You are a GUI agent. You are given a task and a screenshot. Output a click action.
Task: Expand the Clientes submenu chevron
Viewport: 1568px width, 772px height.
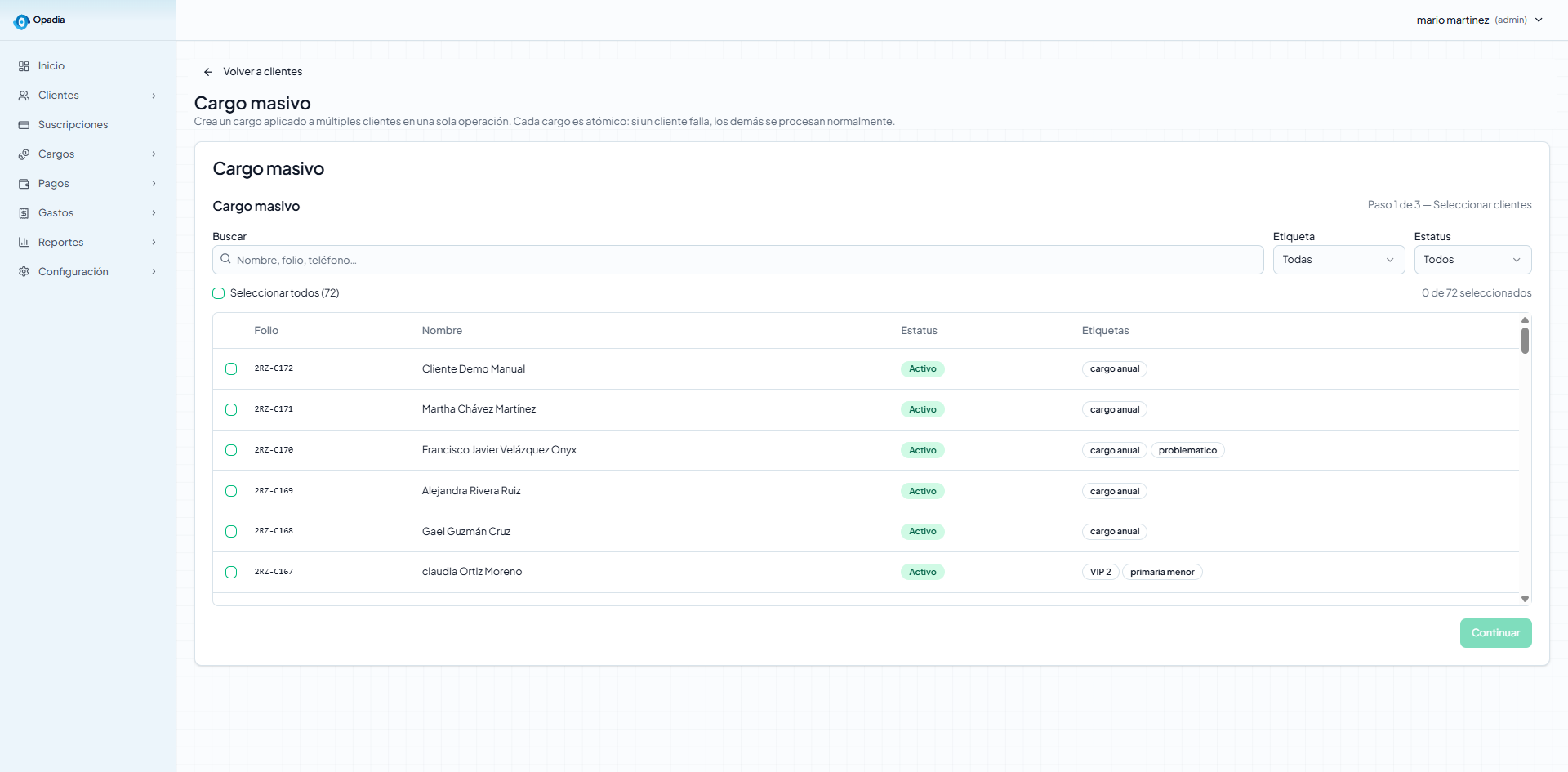pyautogui.click(x=154, y=96)
